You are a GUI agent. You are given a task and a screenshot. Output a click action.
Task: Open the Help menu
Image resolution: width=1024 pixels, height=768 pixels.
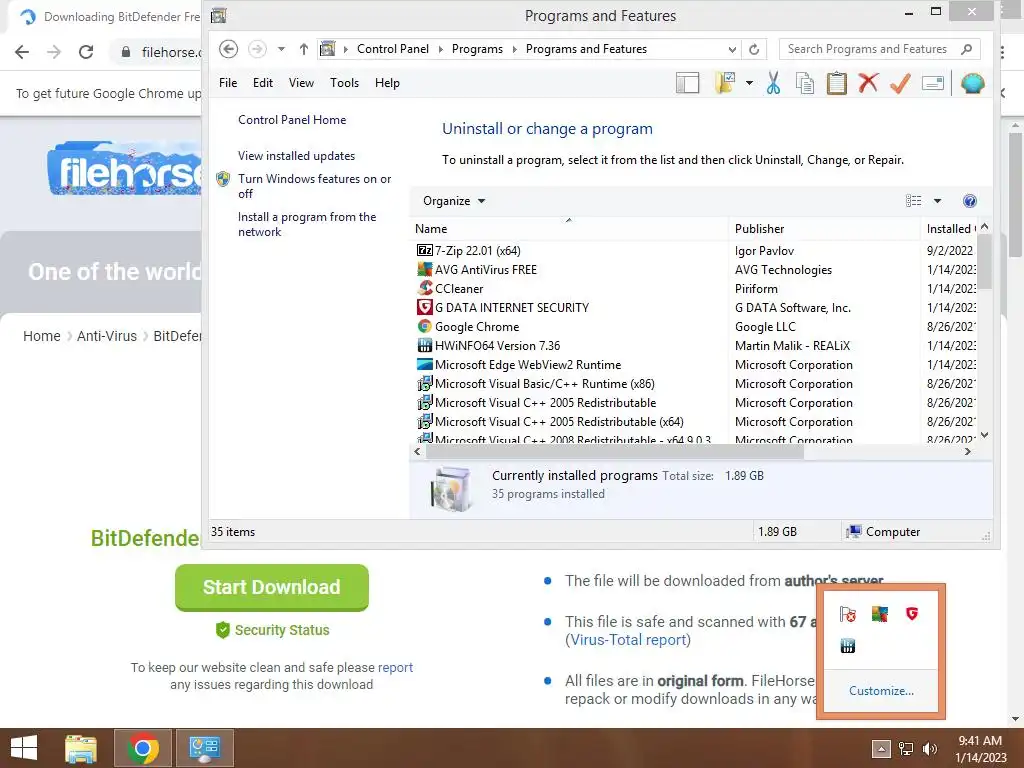387,83
